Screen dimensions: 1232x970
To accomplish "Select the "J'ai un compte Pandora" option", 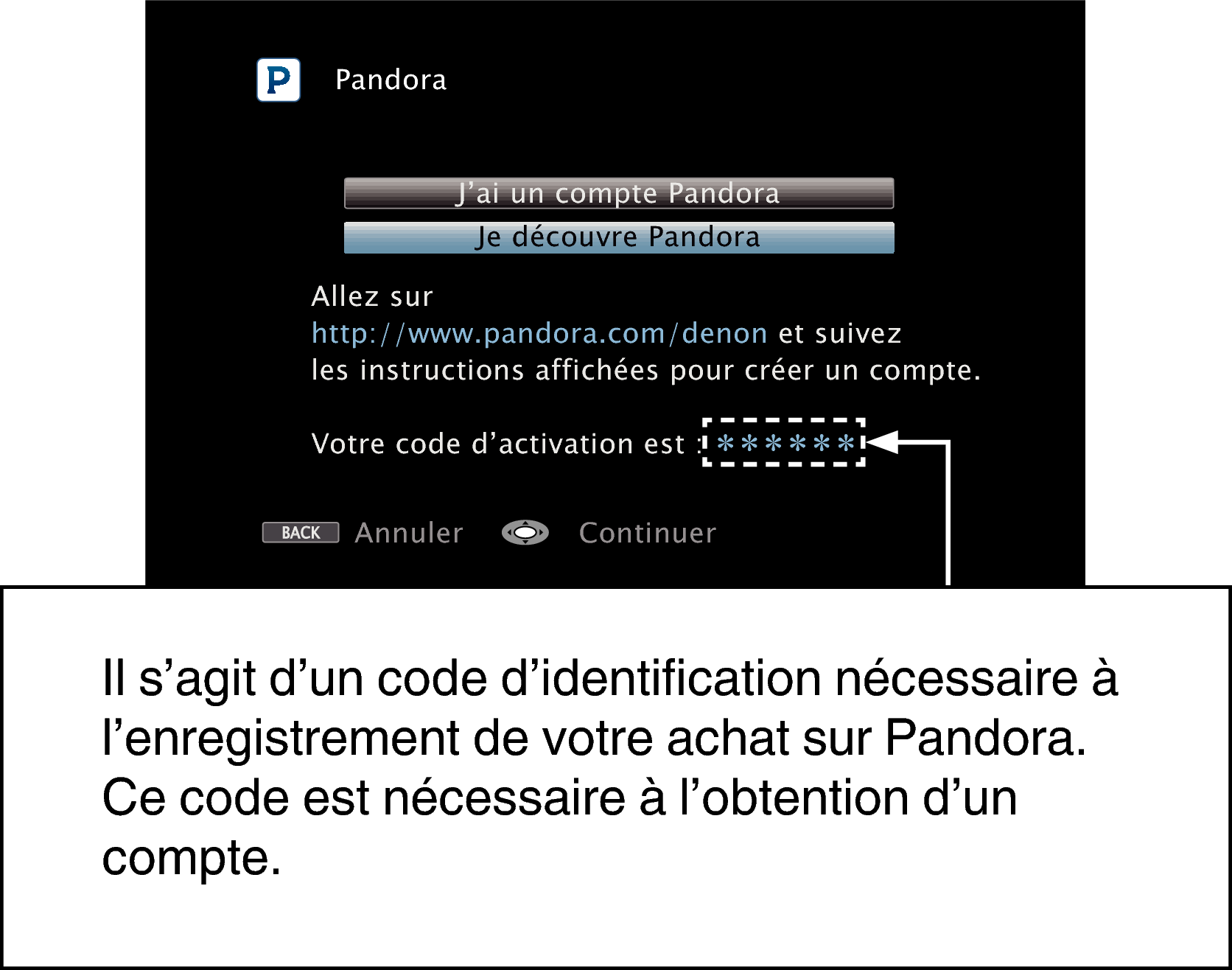I will (619, 193).
